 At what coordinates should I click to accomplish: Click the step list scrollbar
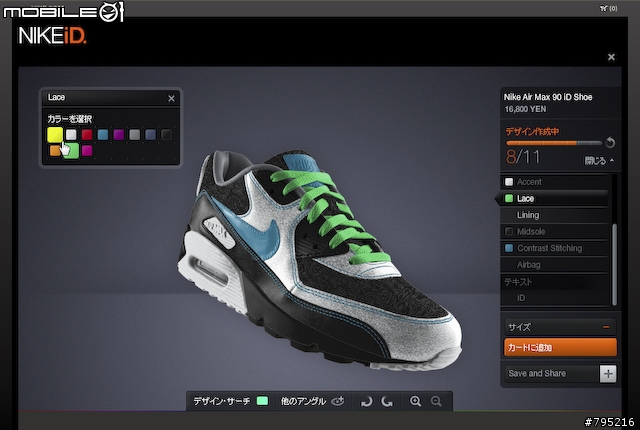[614, 264]
